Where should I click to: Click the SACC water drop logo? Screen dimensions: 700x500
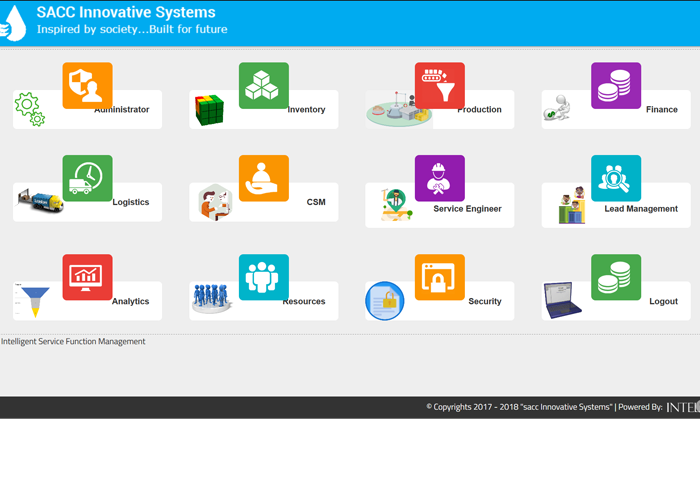click(14, 24)
